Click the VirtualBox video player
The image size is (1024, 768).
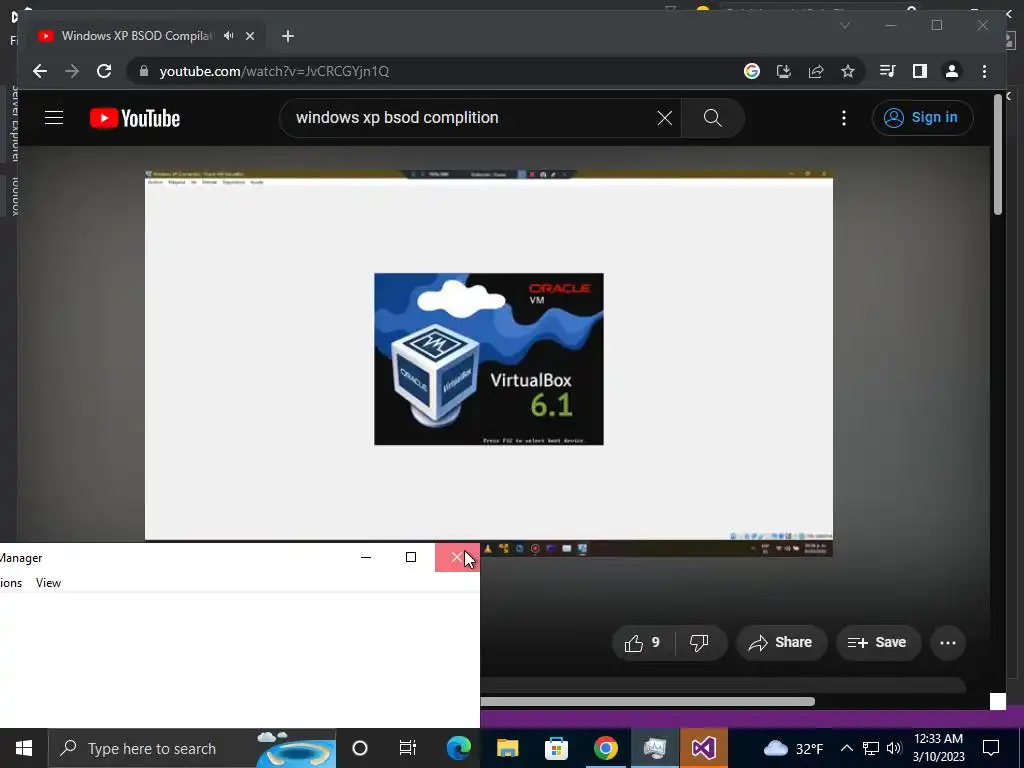[488, 363]
